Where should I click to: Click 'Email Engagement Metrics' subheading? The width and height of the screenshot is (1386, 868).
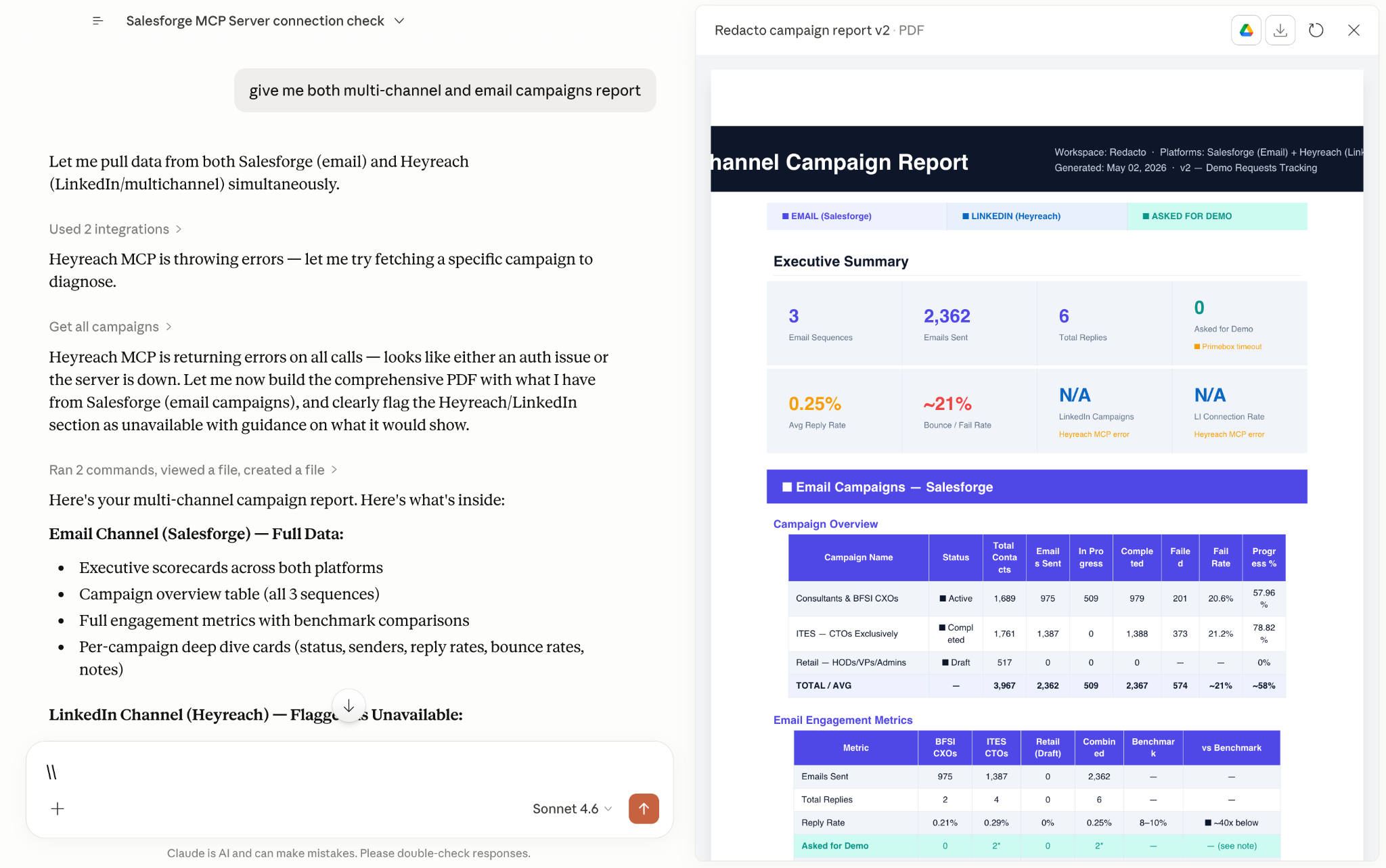click(843, 721)
